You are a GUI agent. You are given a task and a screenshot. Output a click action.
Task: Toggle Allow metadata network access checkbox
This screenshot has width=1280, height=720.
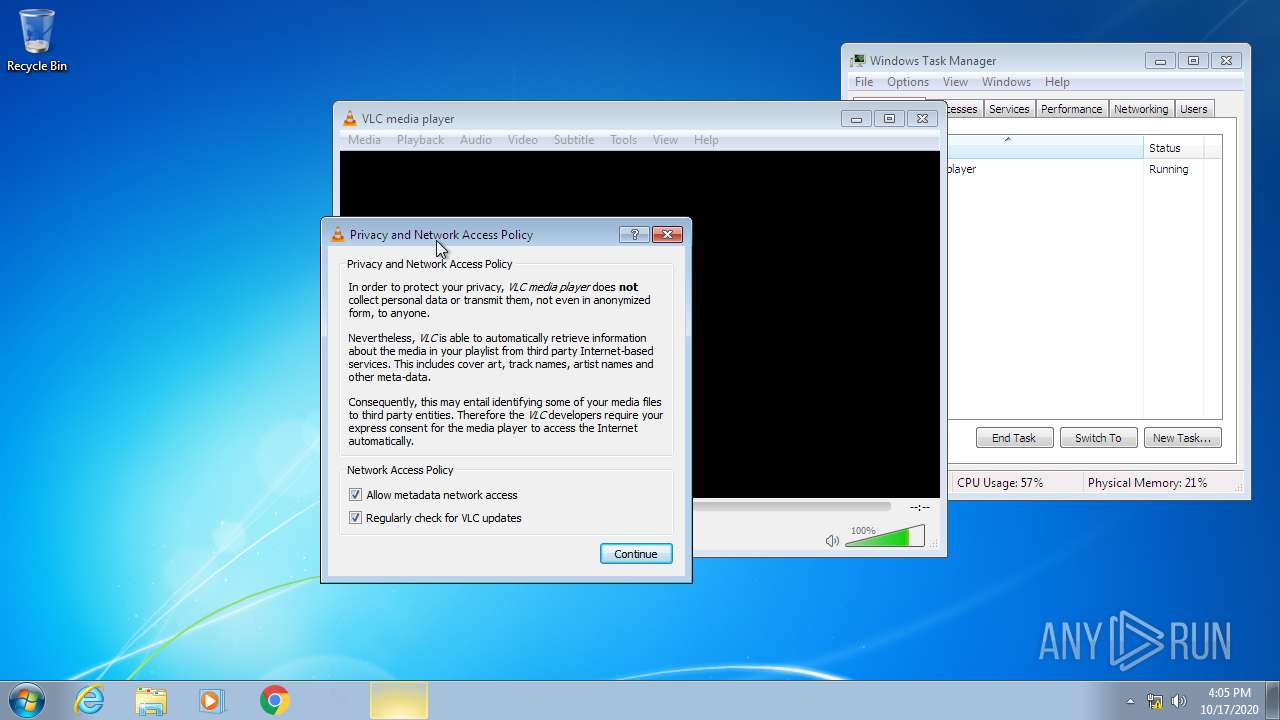[355, 495]
